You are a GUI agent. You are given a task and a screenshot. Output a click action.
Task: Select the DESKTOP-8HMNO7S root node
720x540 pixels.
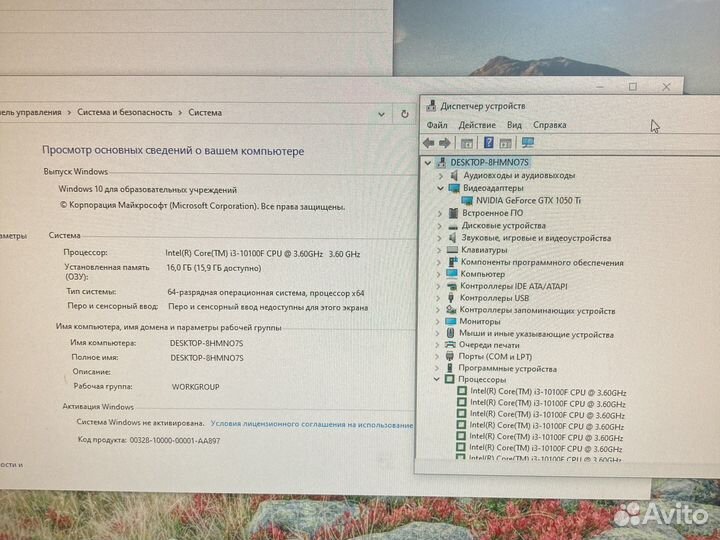[490, 162]
